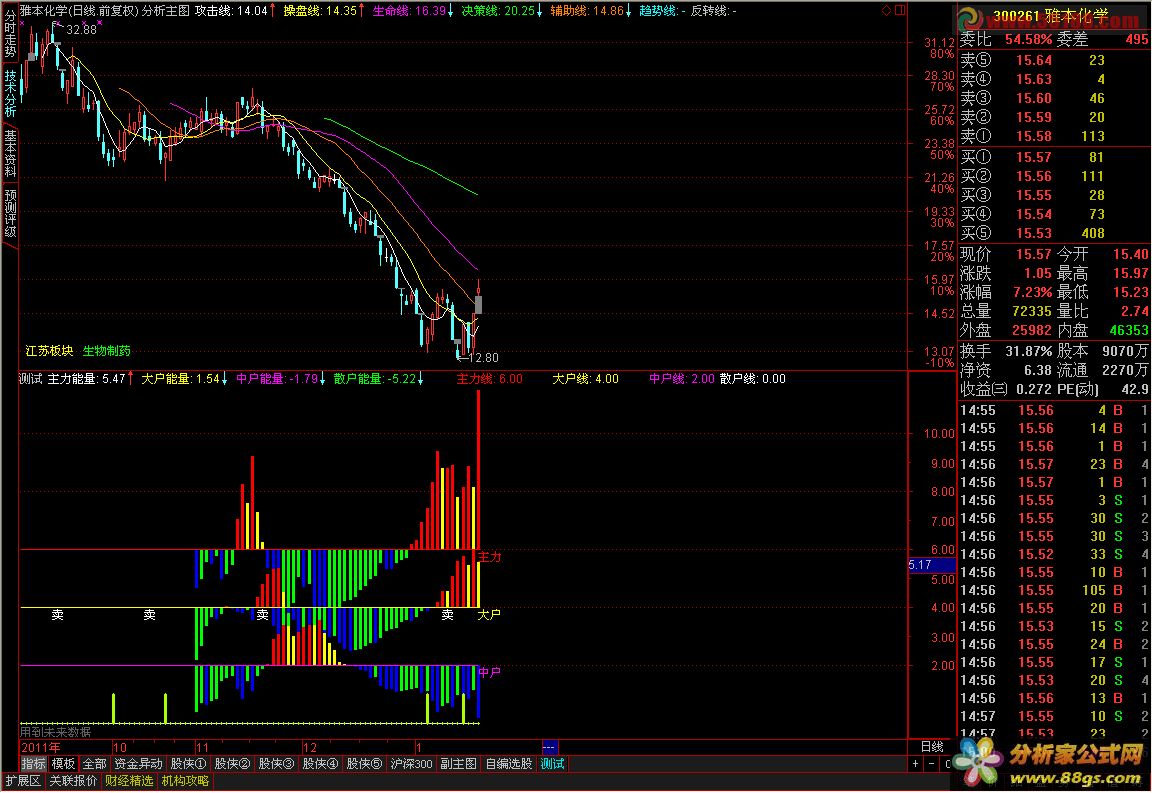The image size is (1152, 793).
Task: Click the 买① price 15.57 row
Action: coord(1054,157)
